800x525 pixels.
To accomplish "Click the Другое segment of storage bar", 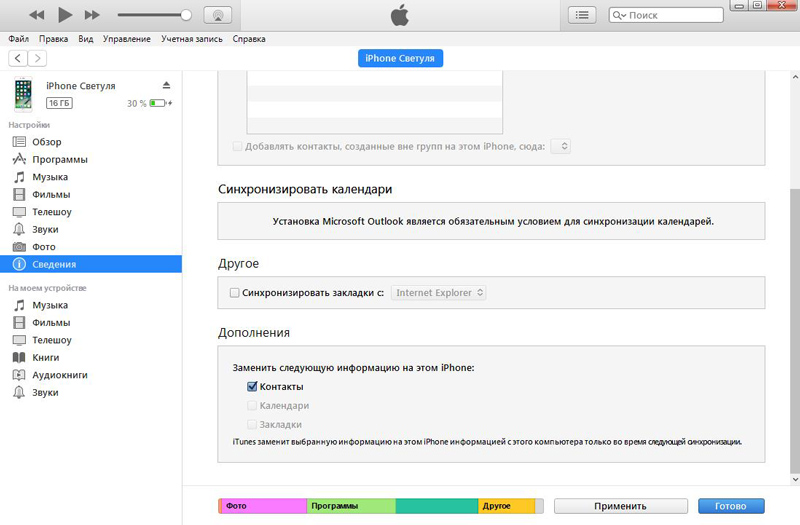I will pos(506,506).
